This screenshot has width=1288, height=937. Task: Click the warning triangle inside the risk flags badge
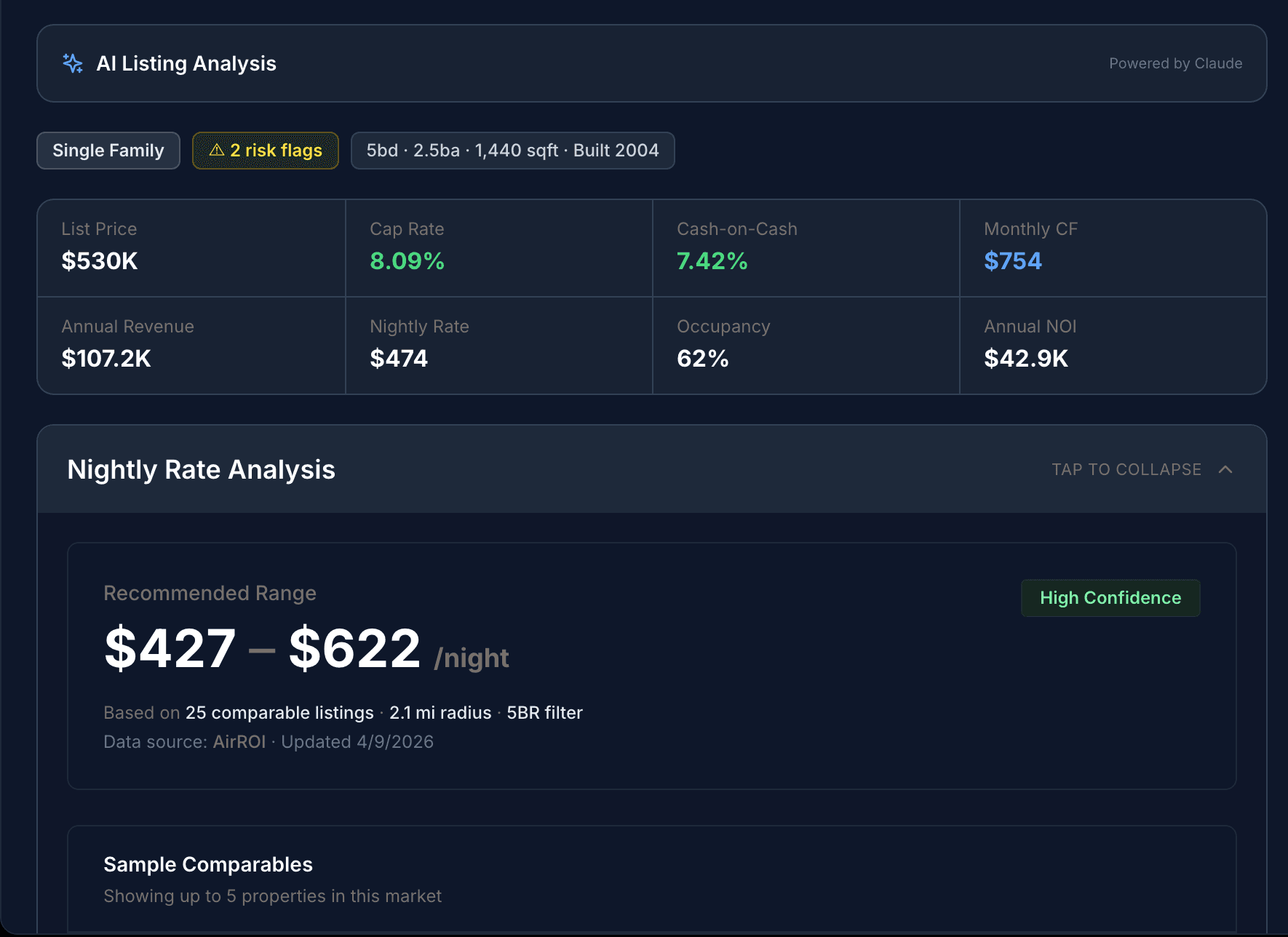pyautogui.click(x=216, y=151)
